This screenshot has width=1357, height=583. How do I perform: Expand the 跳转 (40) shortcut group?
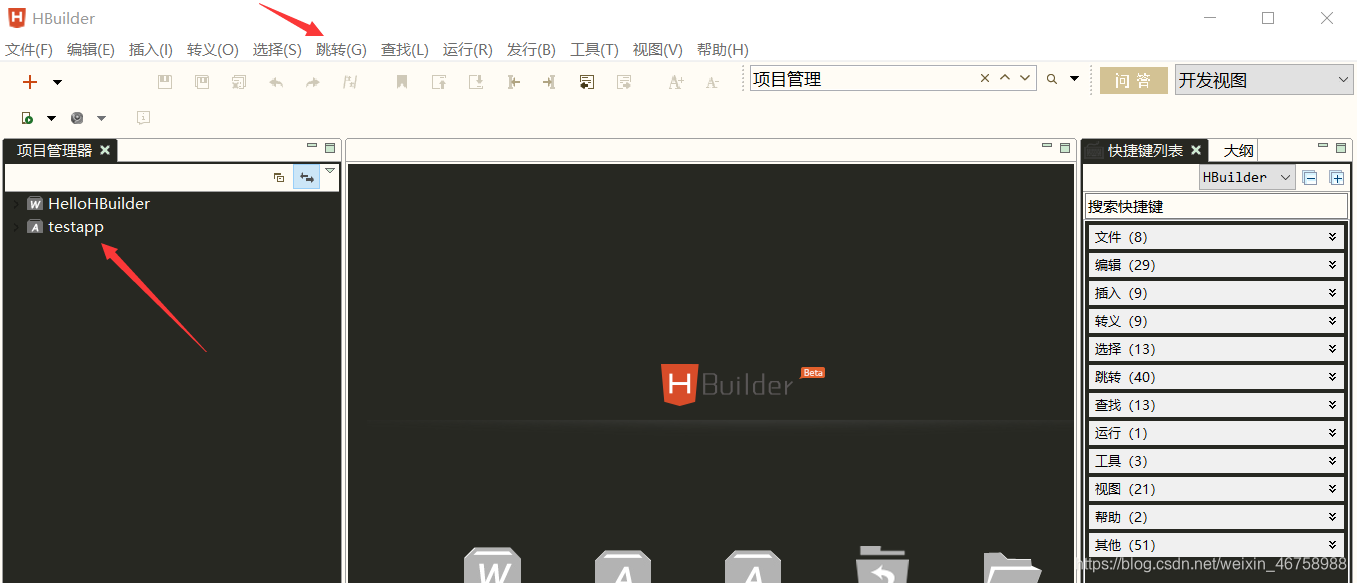pyautogui.click(x=1216, y=377)
